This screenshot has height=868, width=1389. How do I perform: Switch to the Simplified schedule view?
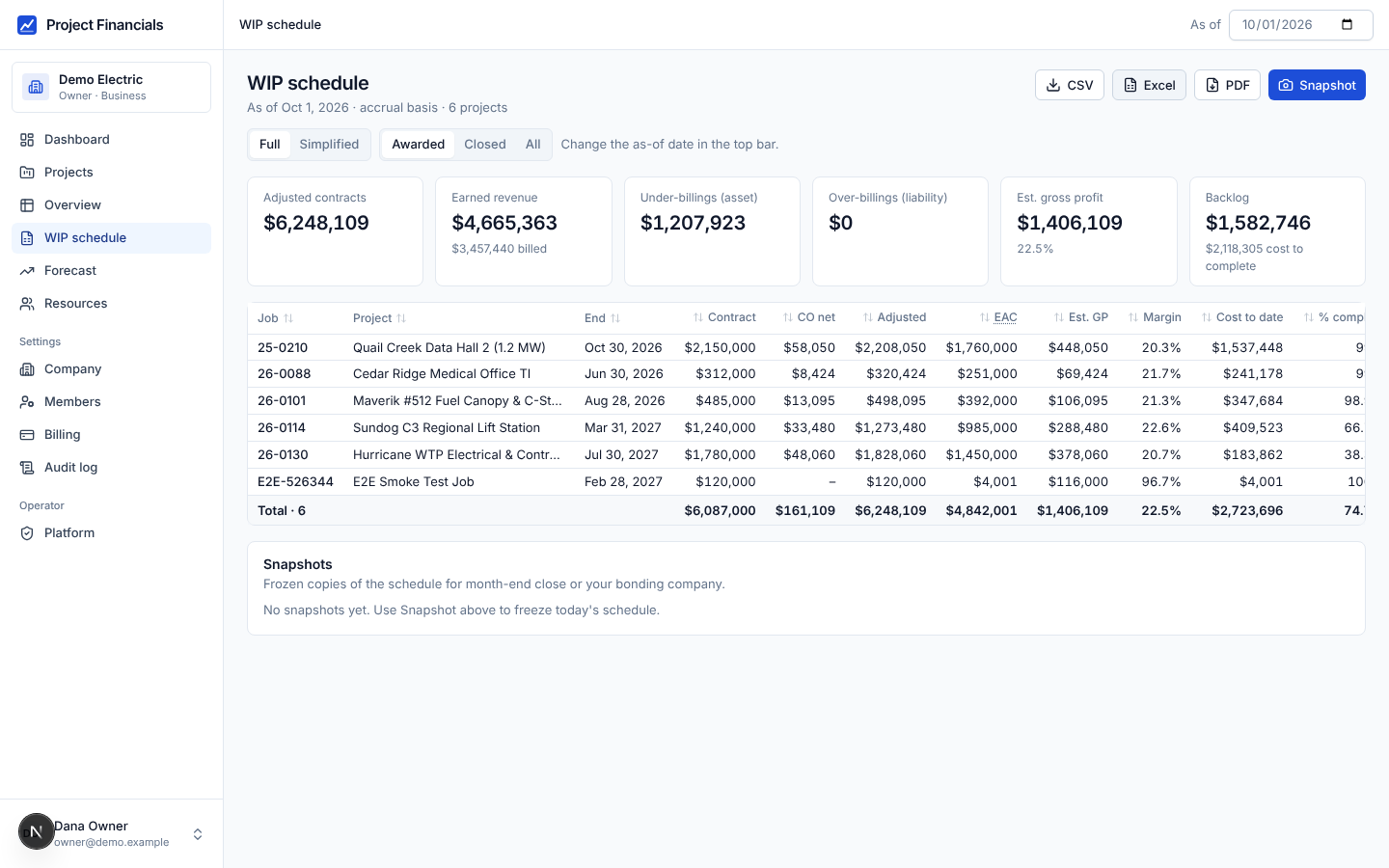(x=329, y=145)
